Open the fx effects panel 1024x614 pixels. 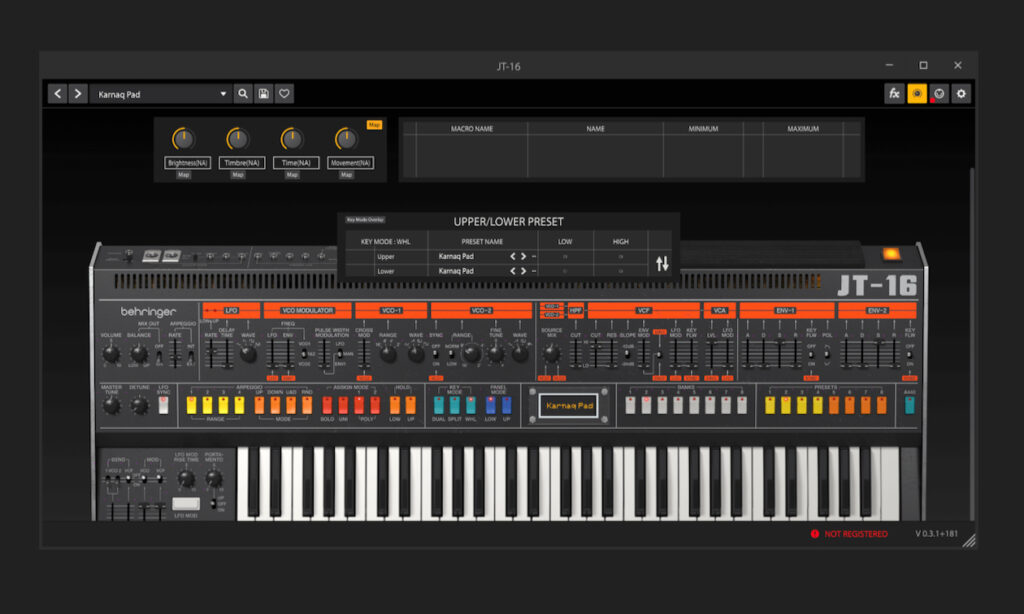(x=894, y=93)
